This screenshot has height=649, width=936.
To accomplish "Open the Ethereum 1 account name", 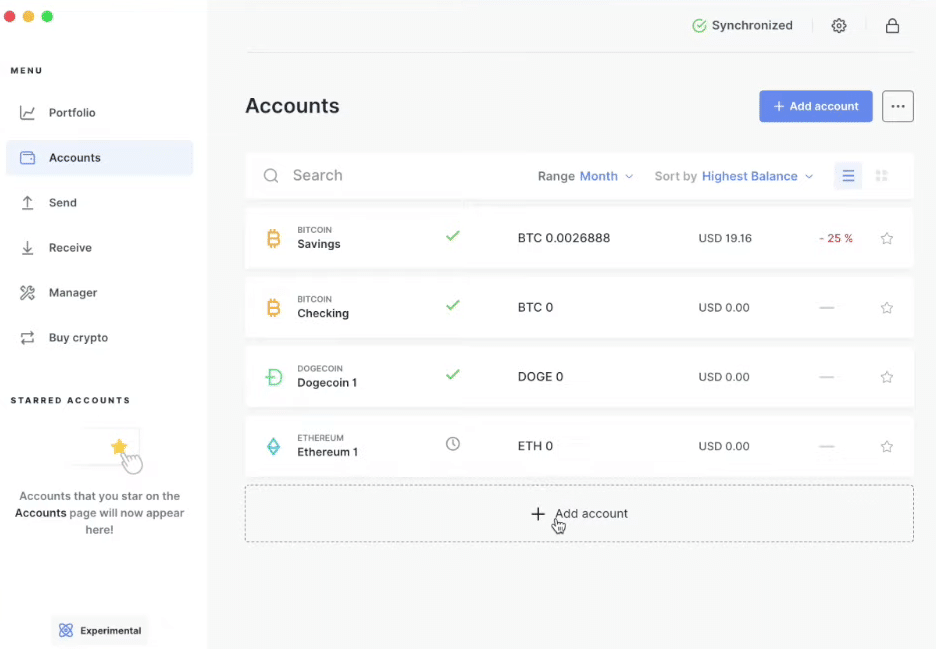I will coord(328,452).
